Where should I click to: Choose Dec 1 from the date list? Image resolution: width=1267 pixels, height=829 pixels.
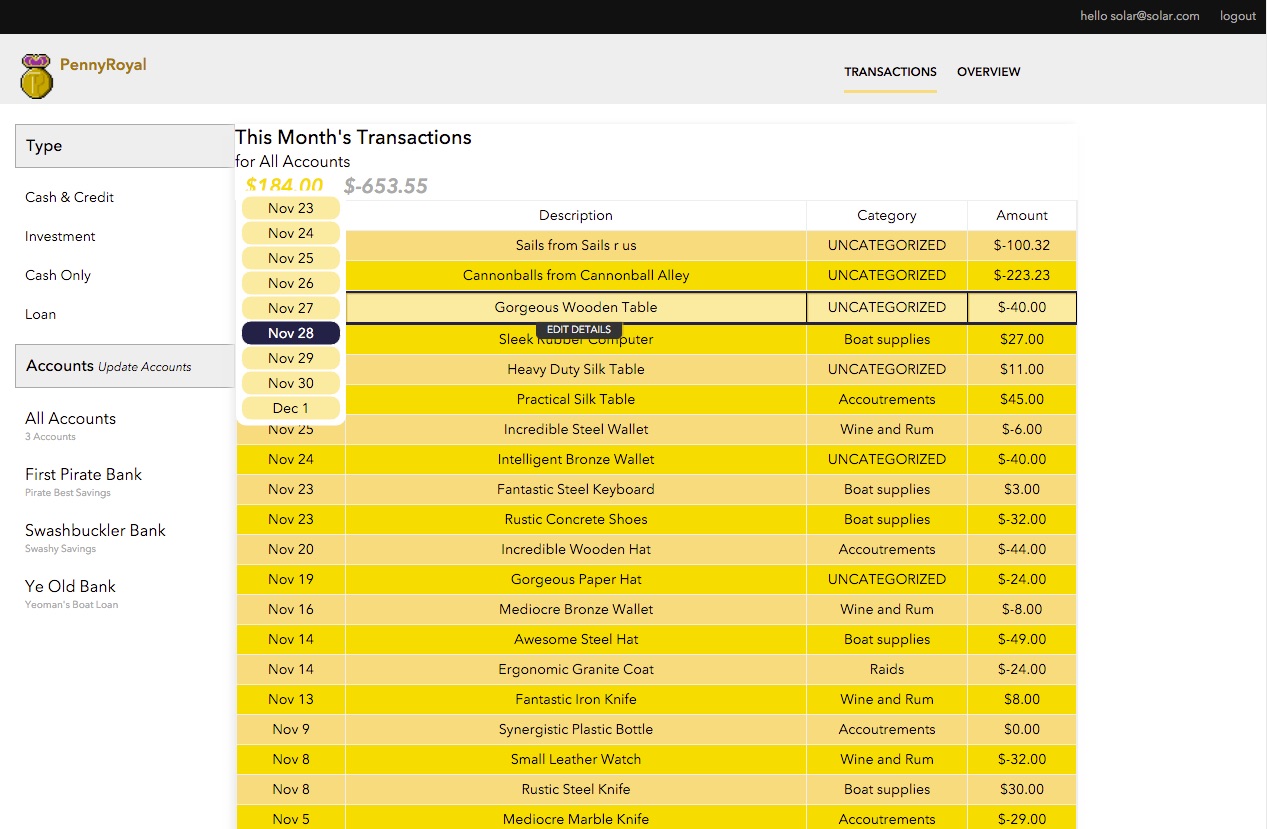click(x=291, y=408)
